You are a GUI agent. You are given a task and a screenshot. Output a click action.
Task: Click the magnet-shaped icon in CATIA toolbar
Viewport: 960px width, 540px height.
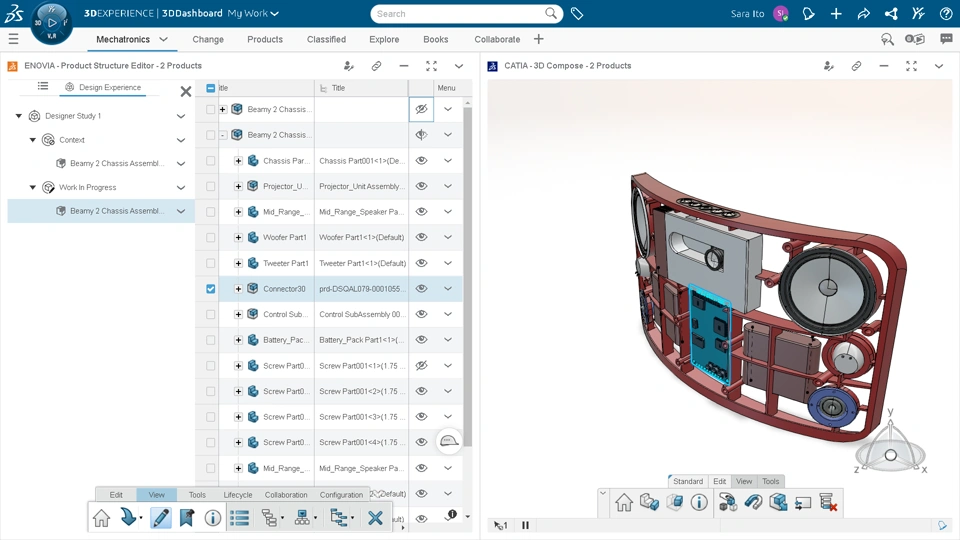click(x=753, y=502)
